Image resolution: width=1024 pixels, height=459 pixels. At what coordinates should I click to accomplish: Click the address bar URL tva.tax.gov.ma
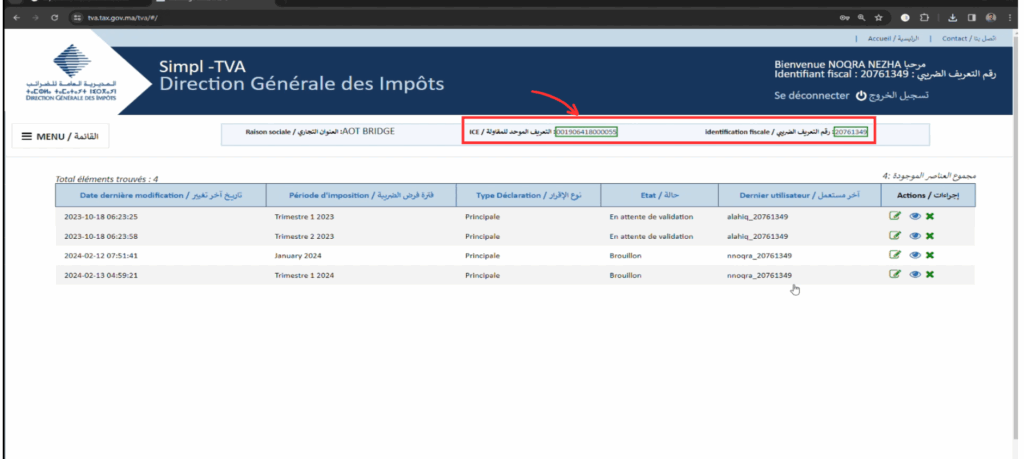pos(122,18)
